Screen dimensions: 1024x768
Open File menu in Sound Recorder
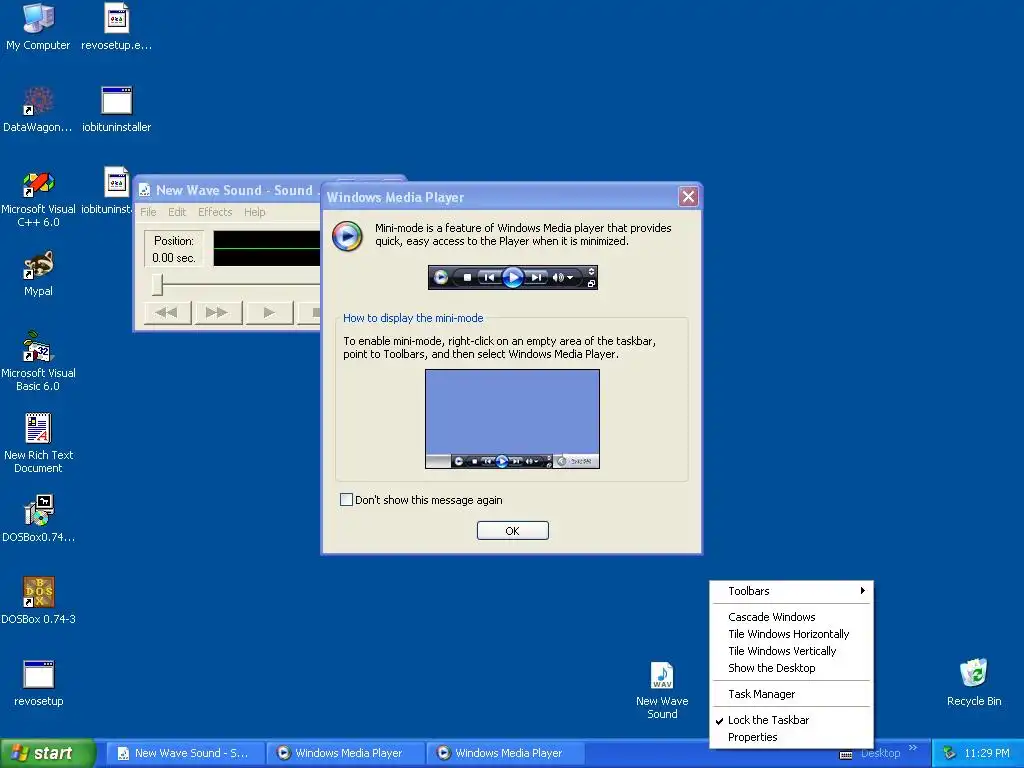point(148,212)
